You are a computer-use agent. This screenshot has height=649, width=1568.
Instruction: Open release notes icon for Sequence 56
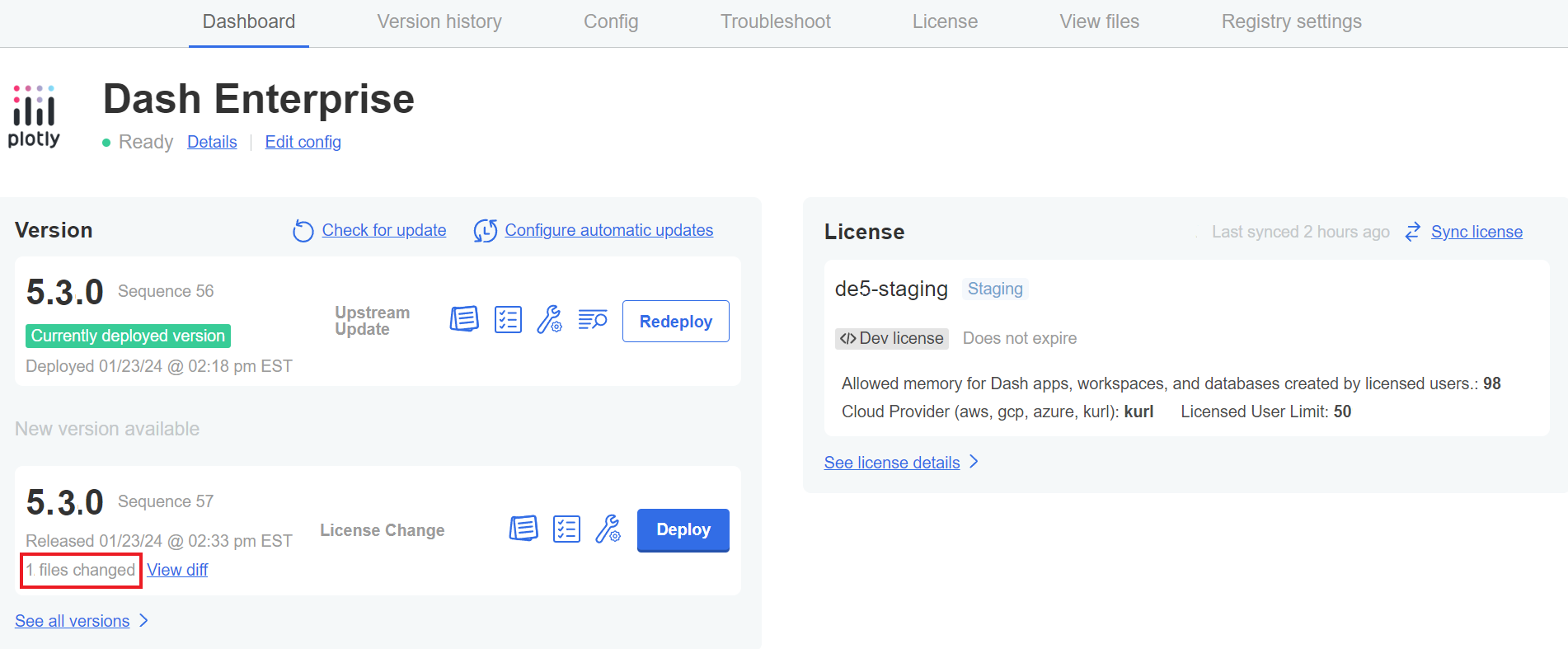(x=464, y=319)
